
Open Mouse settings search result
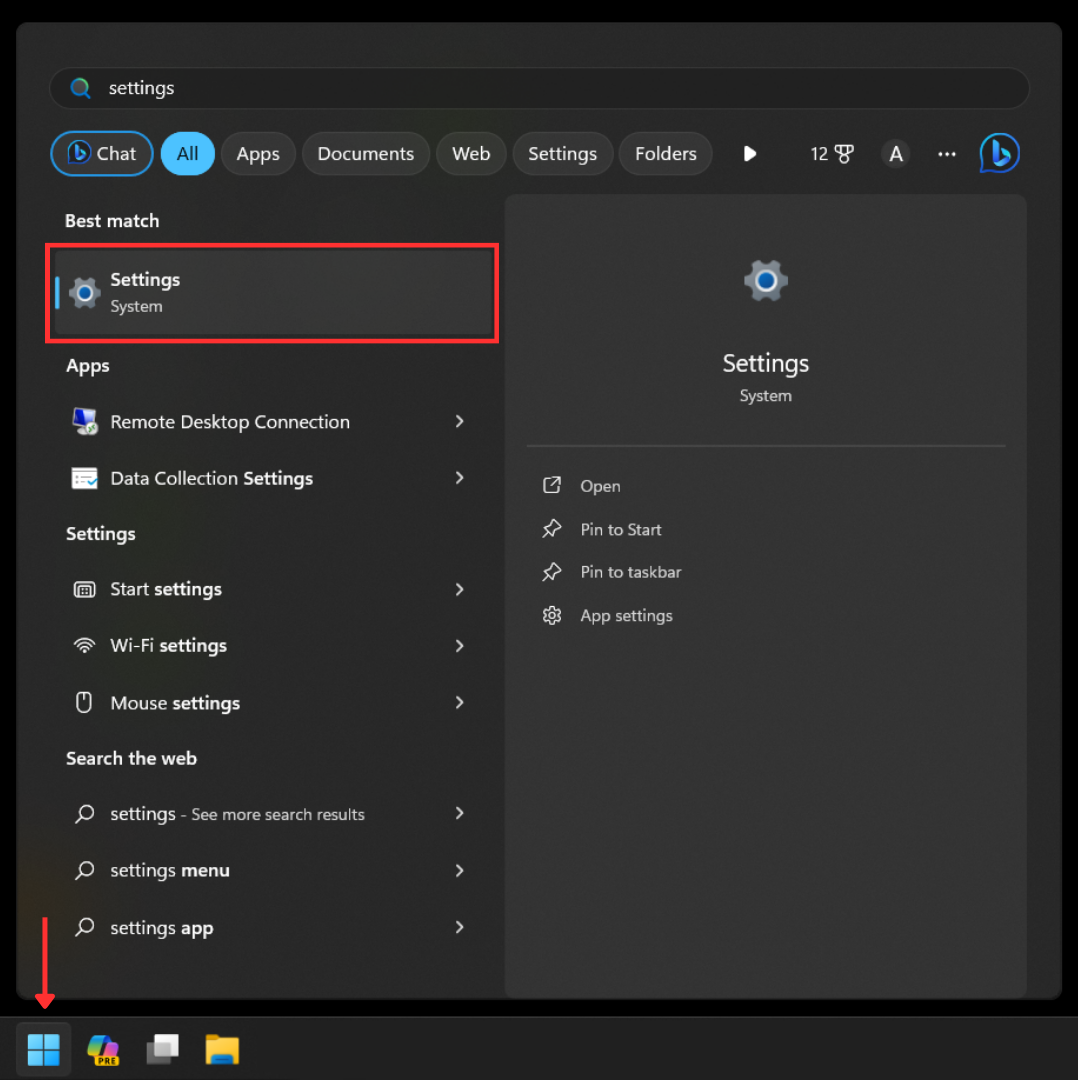[175, 703]
